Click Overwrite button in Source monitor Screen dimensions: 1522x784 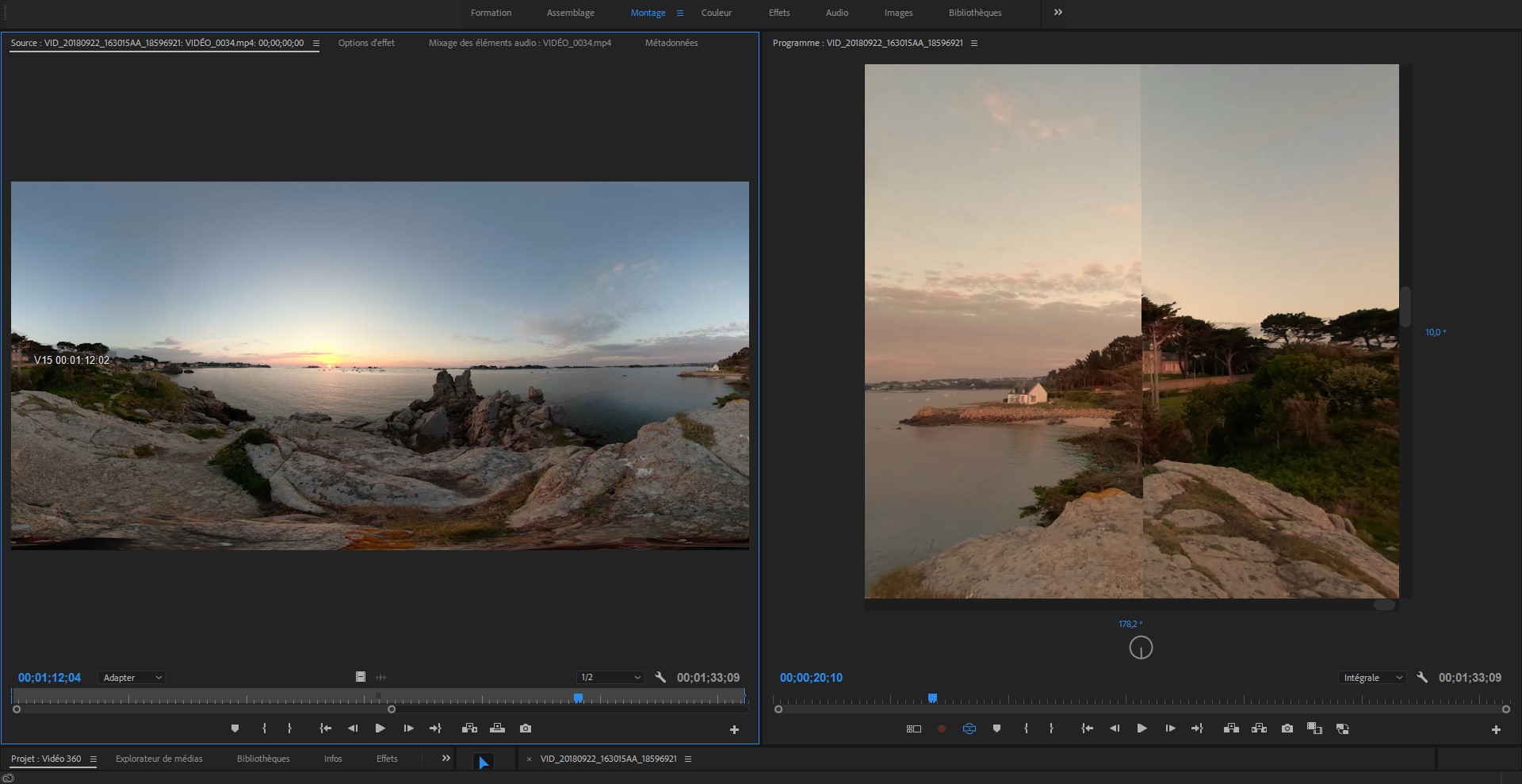[x=497, y=729]
